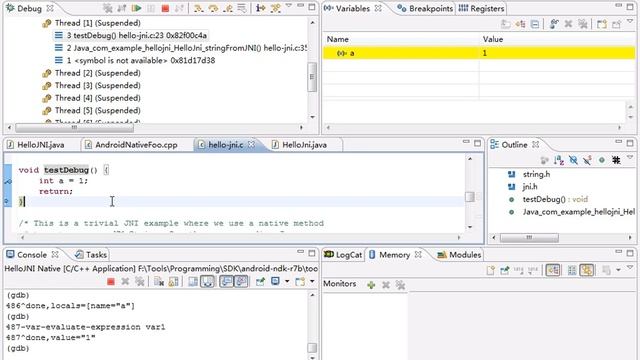Screen dimensions: 640x360
Task: Click the Name column header in Variables
Action: pos(338,39)
